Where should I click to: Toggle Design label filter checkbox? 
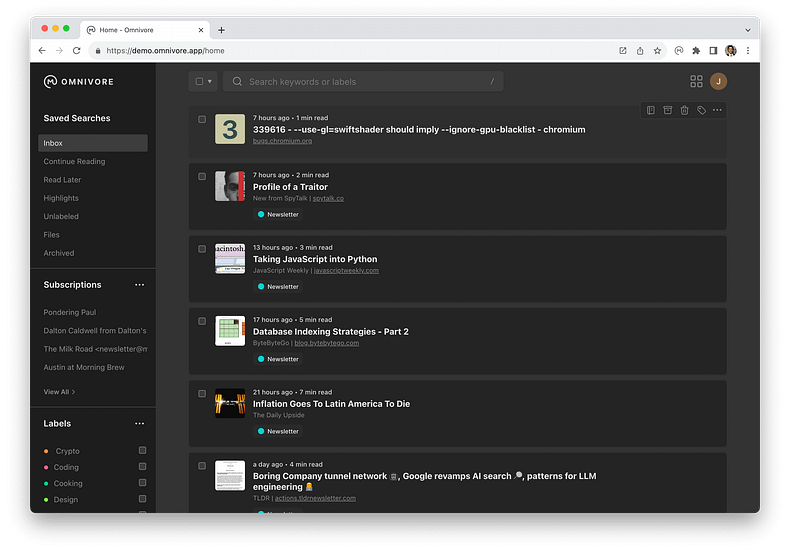click(x=143, y=499)
